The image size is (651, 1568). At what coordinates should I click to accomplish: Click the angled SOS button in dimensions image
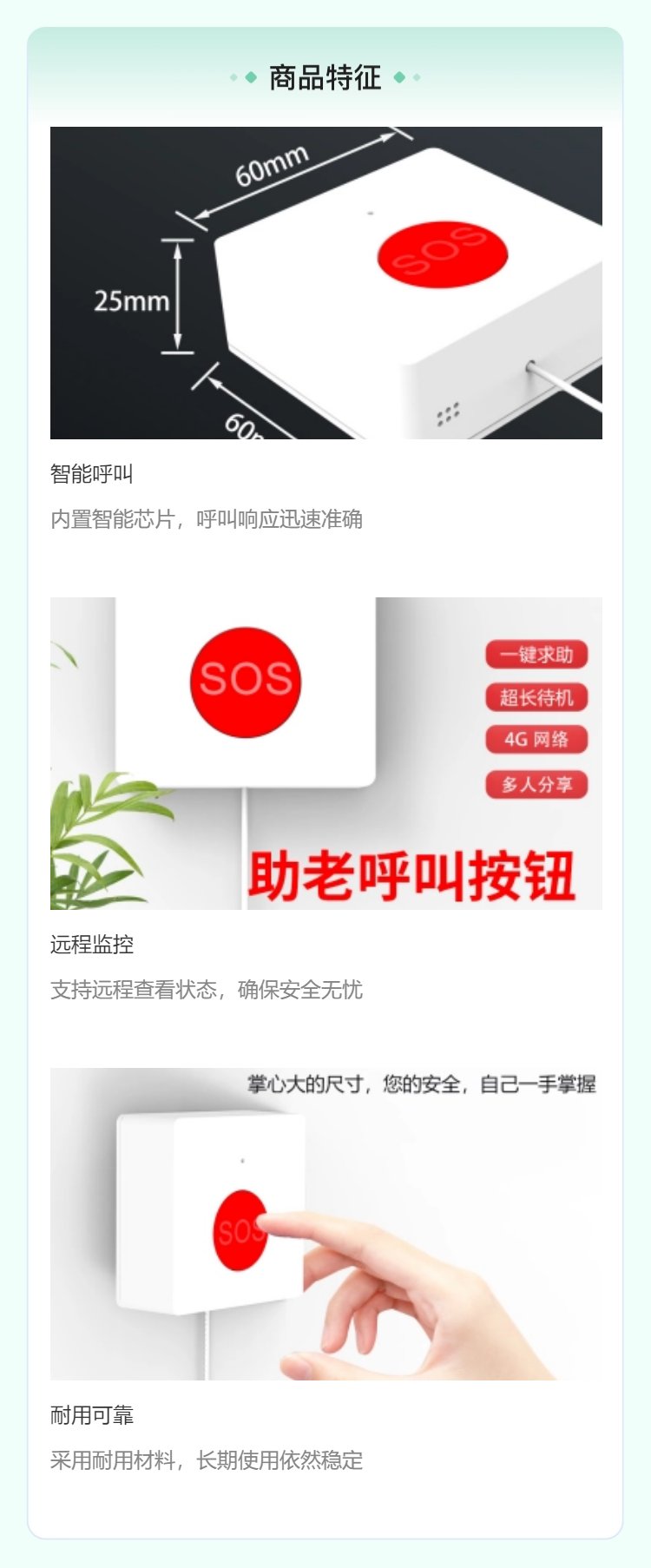(443, 253)
